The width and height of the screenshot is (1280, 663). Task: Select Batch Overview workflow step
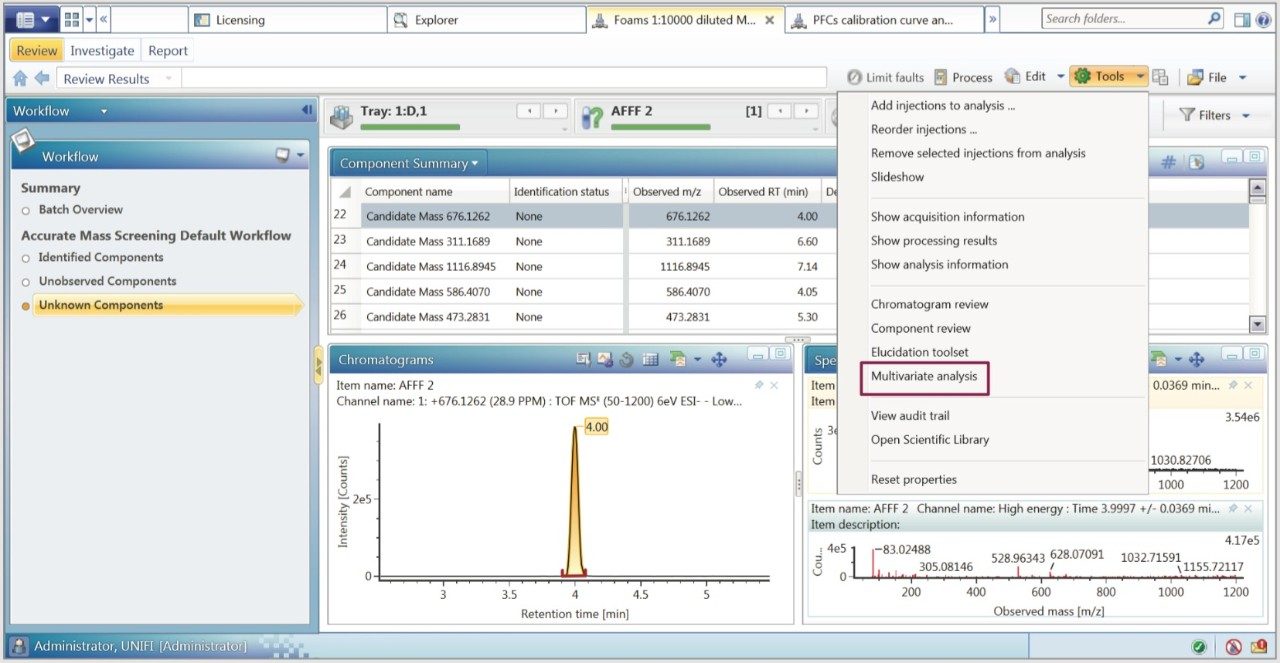[80, 210]
